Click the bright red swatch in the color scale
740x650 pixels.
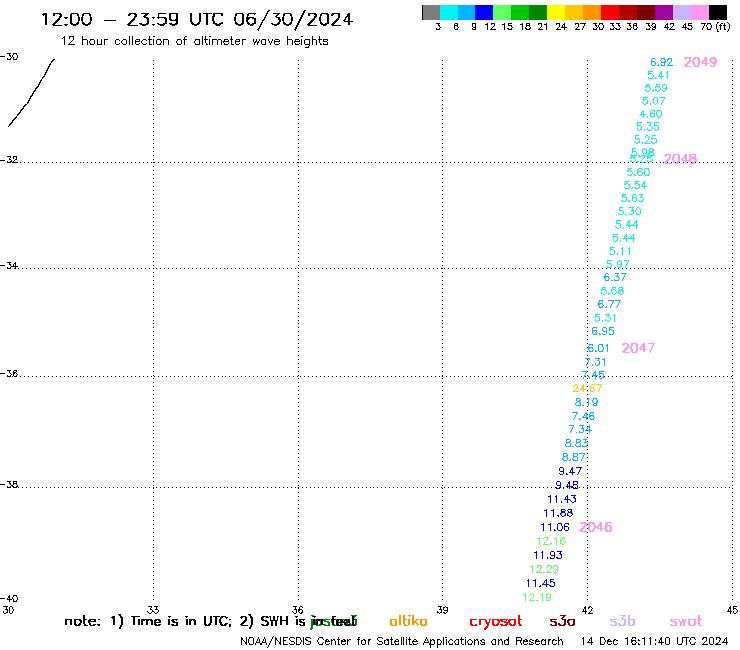[x=610, y=12]
